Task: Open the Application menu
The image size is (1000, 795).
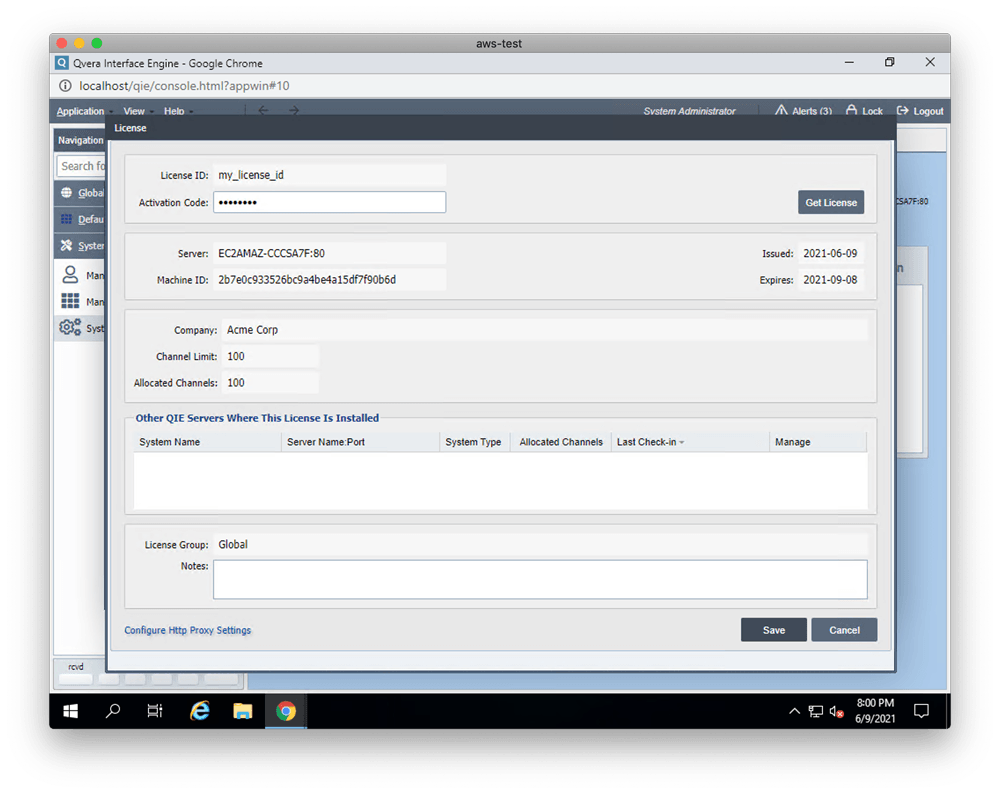Action: (80, 111)
